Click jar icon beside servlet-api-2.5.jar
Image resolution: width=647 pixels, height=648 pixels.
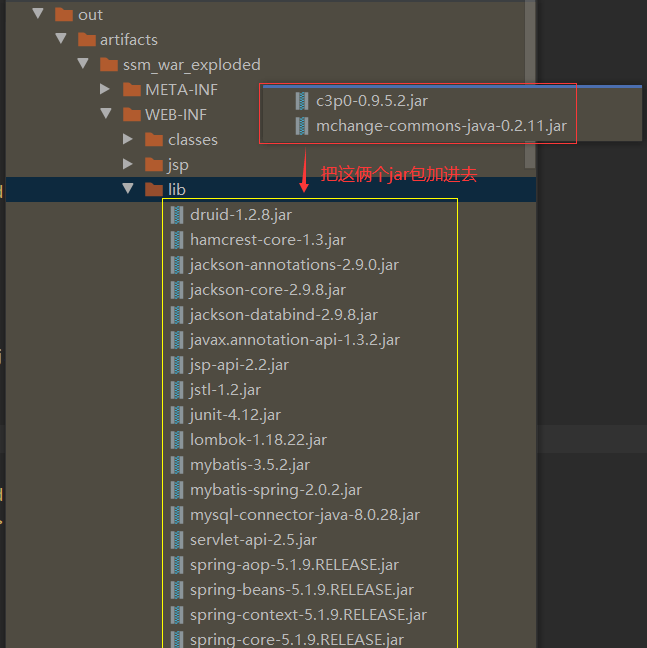(x=177, y=540)
